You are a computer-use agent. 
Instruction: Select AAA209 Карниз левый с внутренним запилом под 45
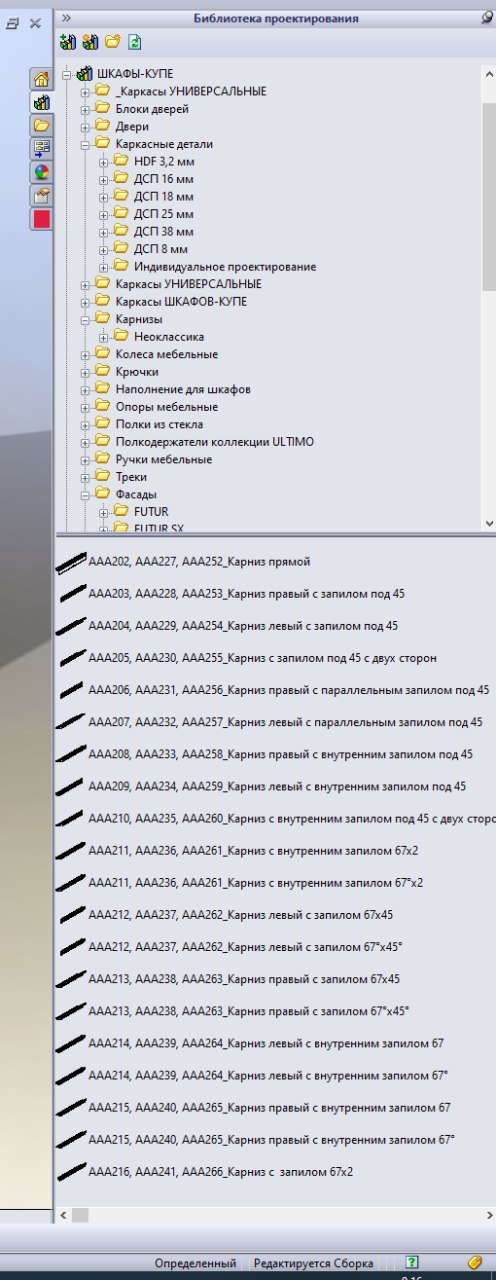277,786
